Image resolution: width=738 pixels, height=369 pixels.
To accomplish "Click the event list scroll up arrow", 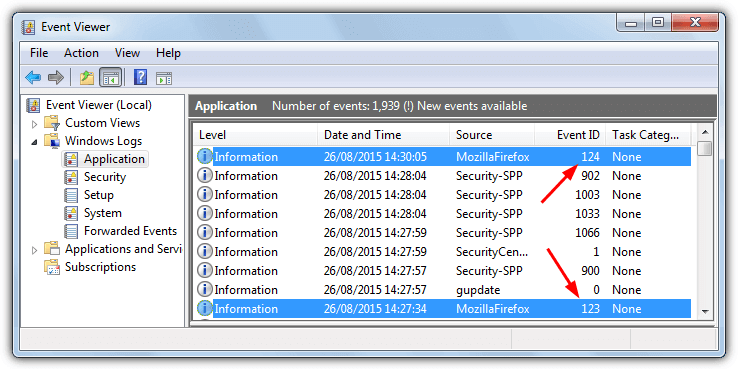I will point(705,132).
